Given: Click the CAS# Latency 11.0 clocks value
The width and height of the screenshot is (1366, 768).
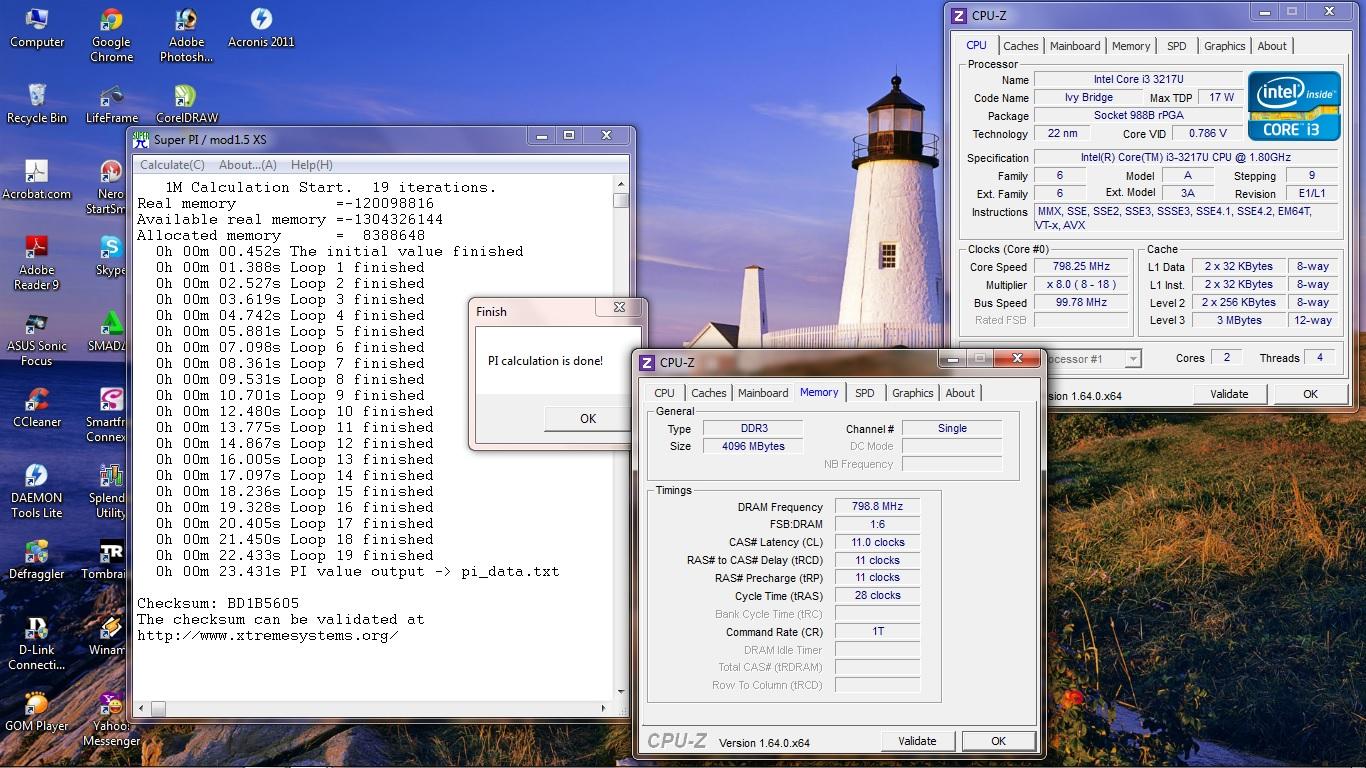Looking at the screenshot, I should (877, 542).
